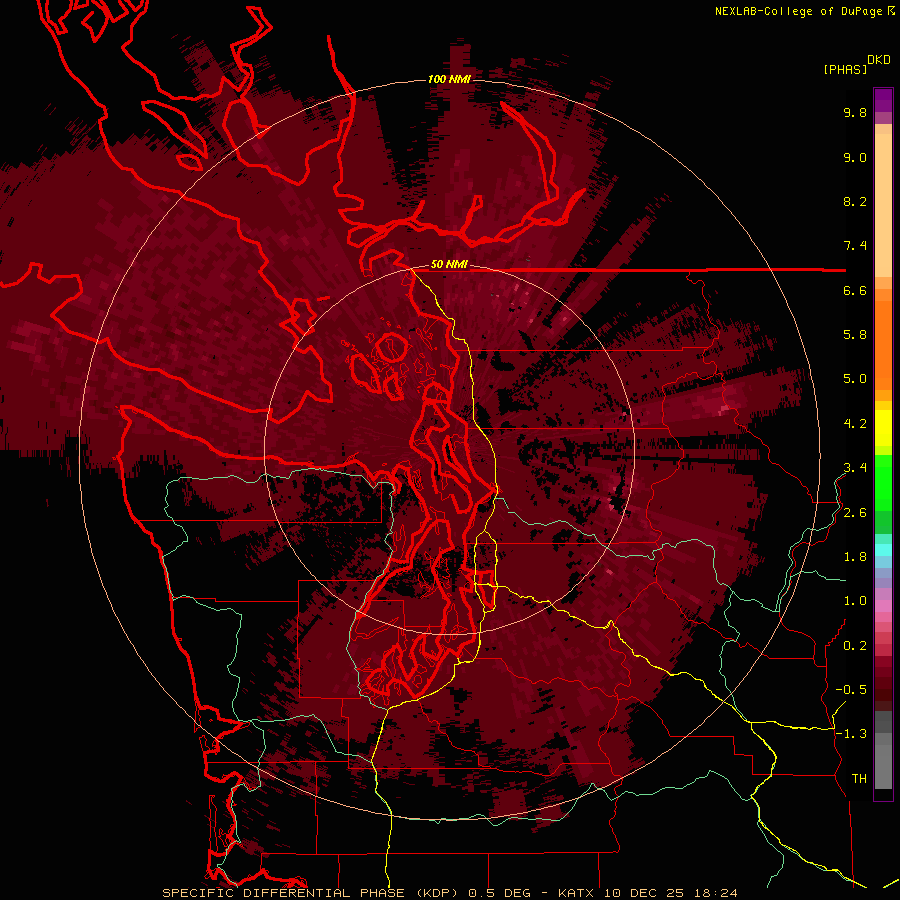Click the [PHAS] units label
900x900 pixels.
[845, 69]
